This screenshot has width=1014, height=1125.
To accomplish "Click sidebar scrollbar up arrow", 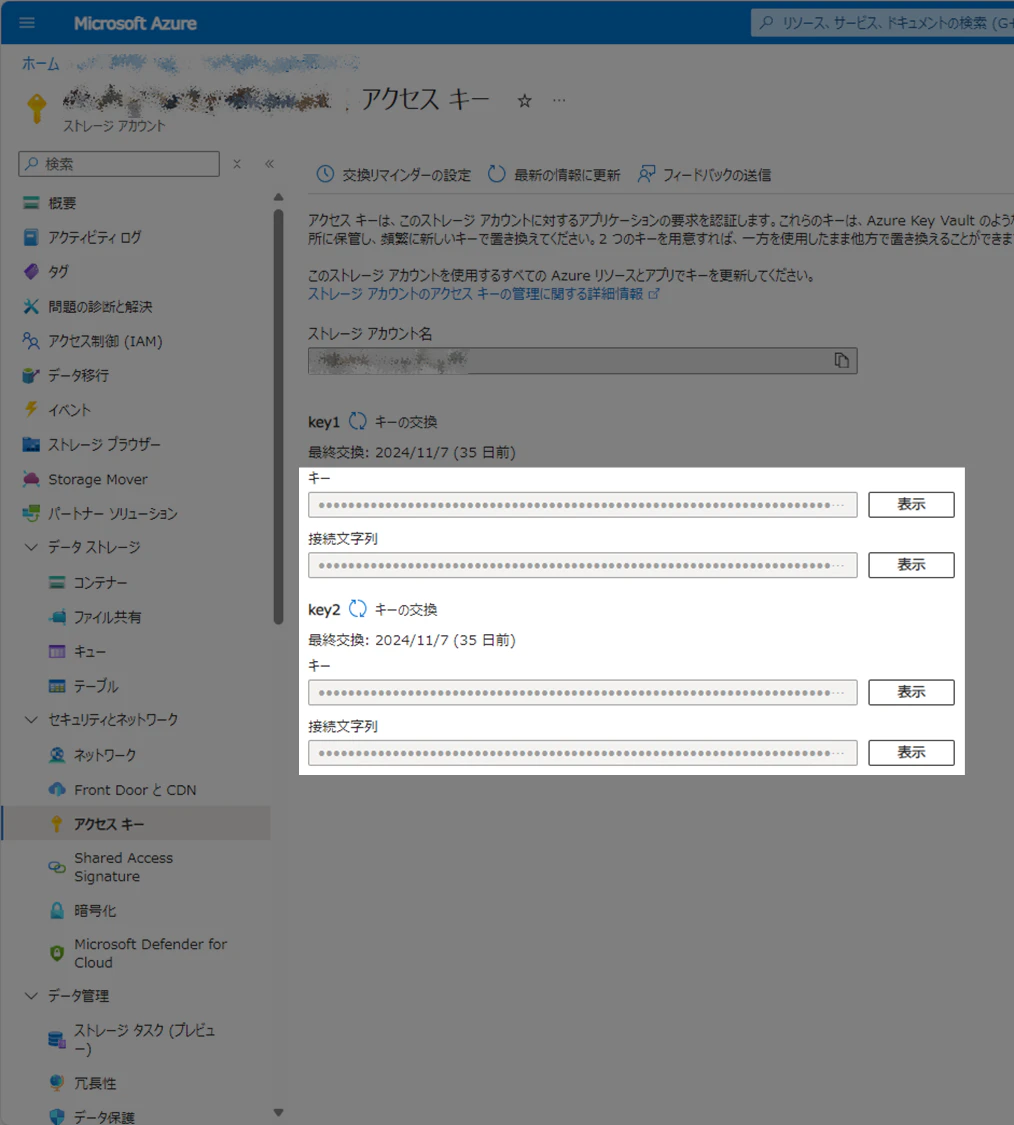I will 278,197.
